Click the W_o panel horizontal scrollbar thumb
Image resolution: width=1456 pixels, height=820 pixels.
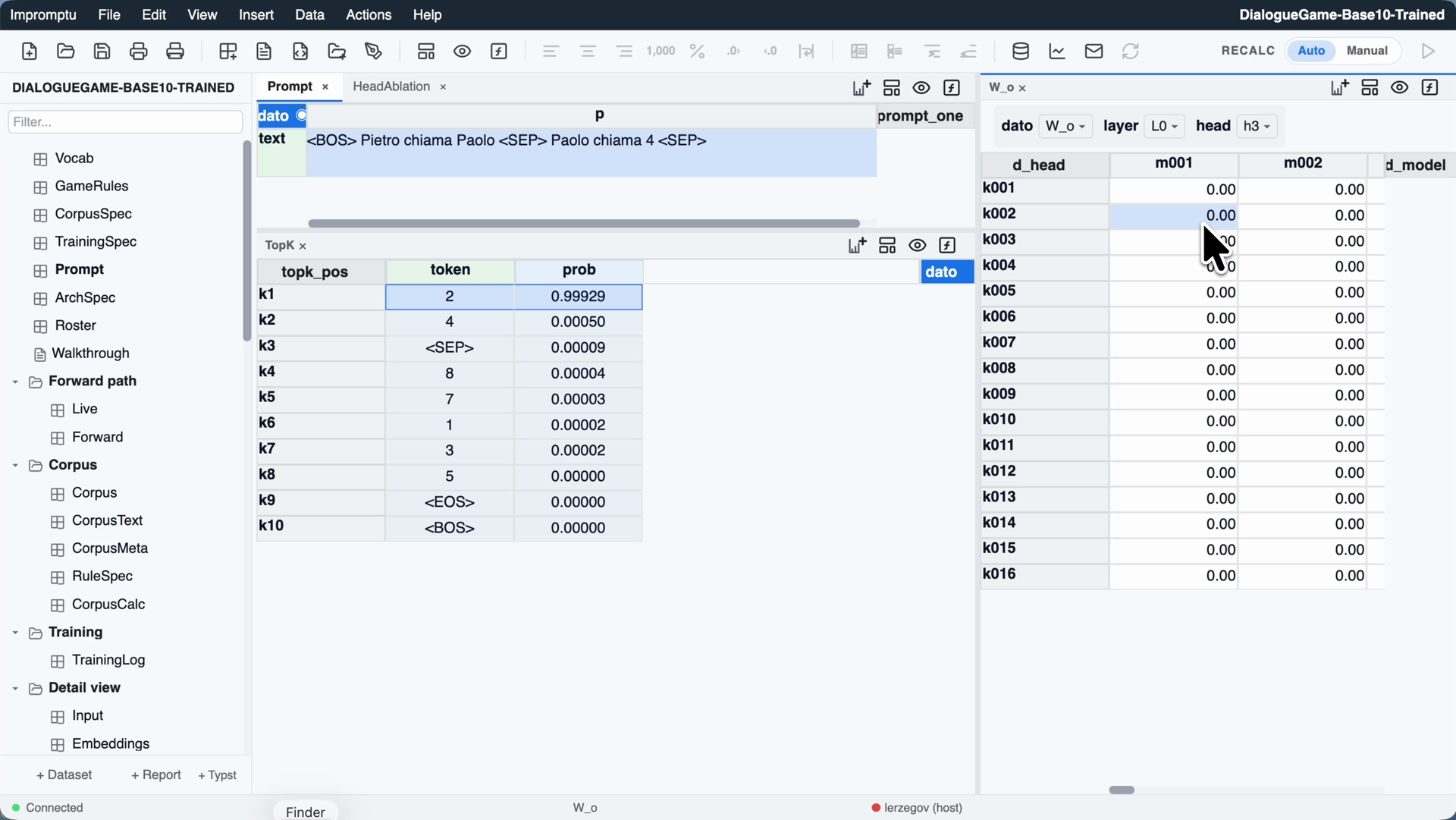pyautogui.click(x=1122, y=790)
